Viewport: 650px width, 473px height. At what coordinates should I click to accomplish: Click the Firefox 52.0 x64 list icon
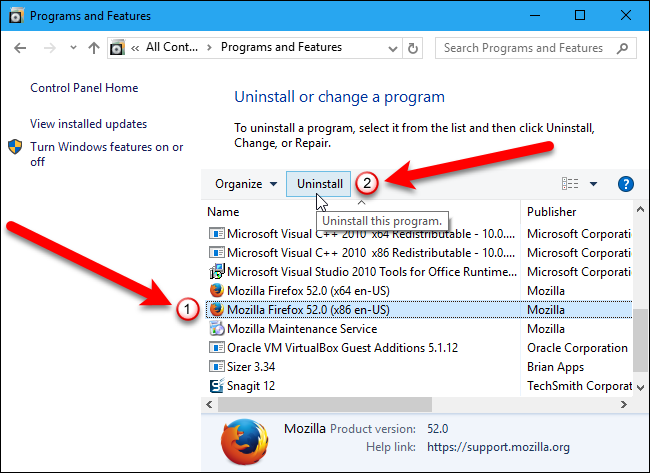[x=216, y=290]
